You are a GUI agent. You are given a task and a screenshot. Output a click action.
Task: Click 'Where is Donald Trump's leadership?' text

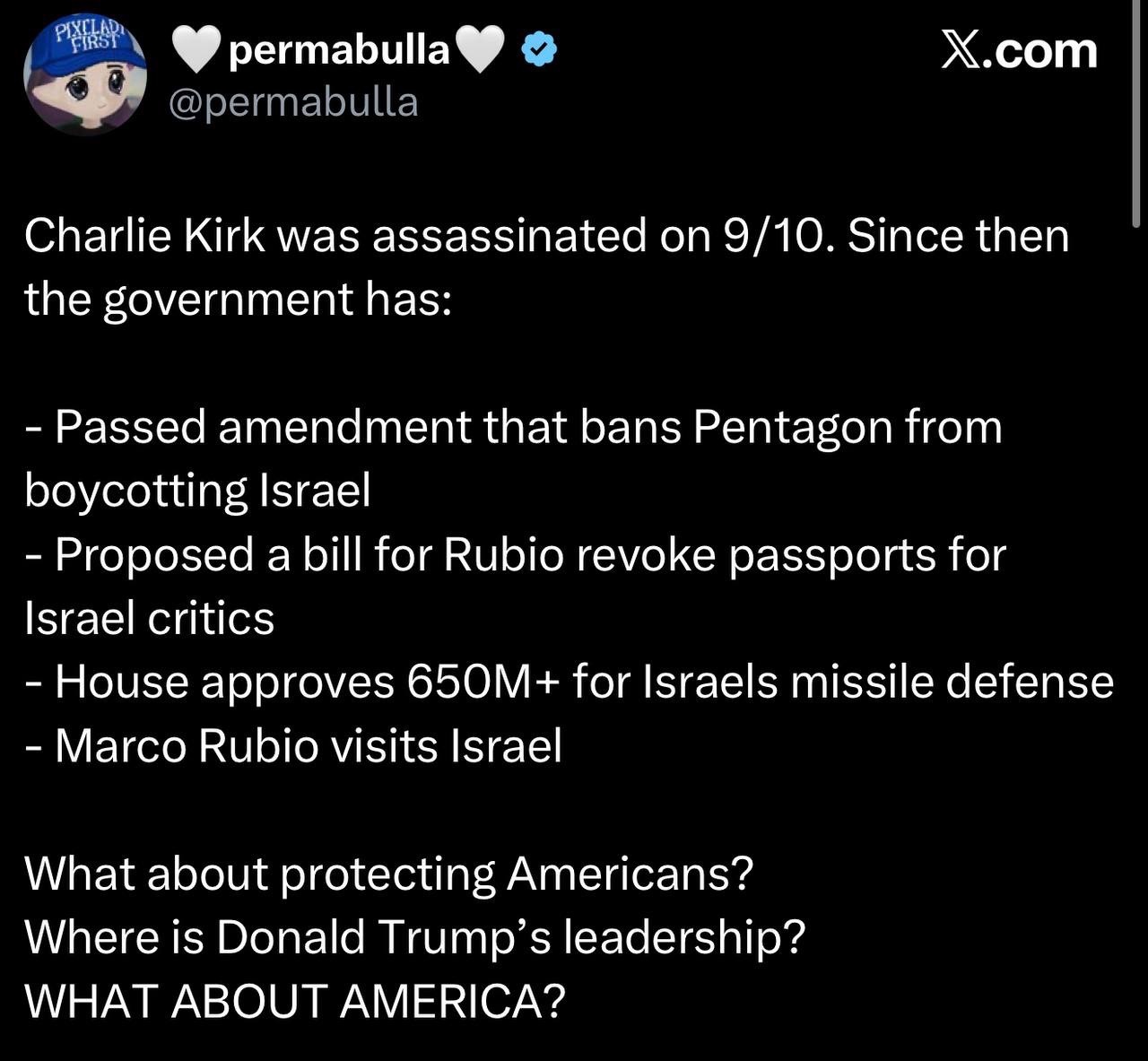[414, 937]
